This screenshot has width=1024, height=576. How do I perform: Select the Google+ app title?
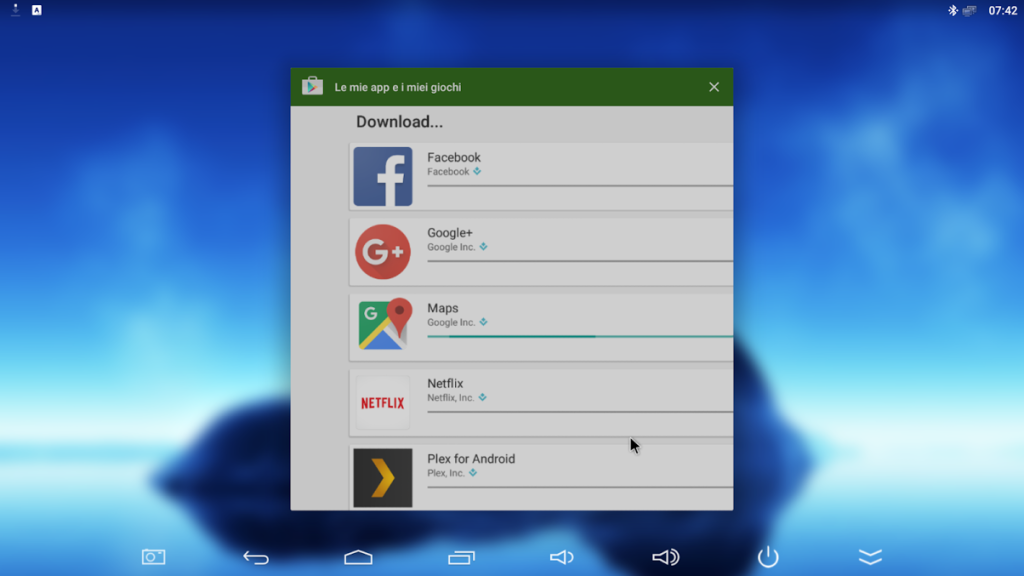tap(450, 232)
